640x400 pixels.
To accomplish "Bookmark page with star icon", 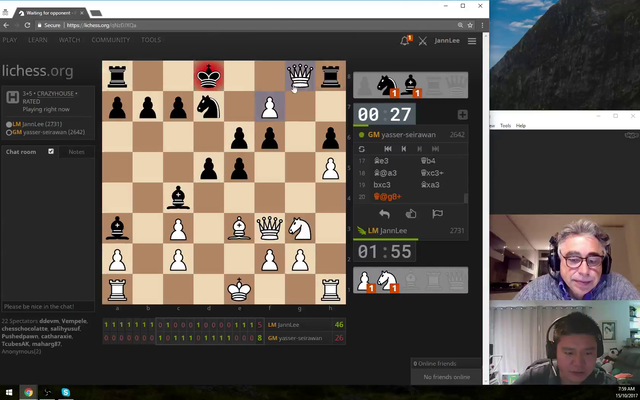I will point(470,25).
